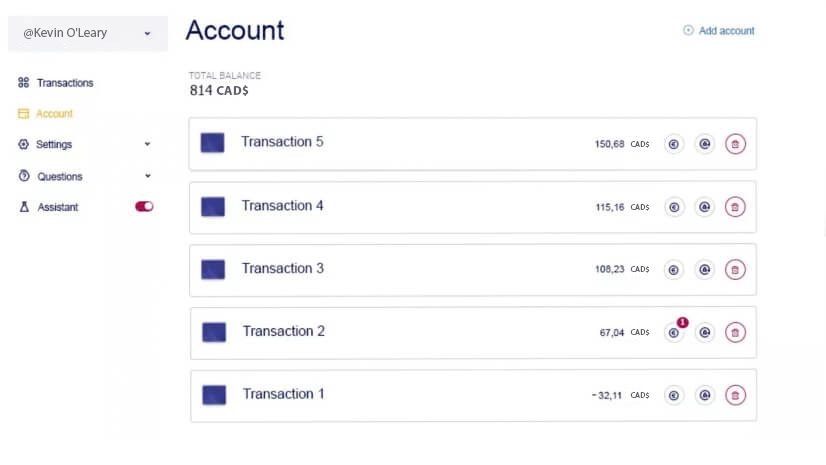Expand the Settings submenu arrow

coord(147,144)
